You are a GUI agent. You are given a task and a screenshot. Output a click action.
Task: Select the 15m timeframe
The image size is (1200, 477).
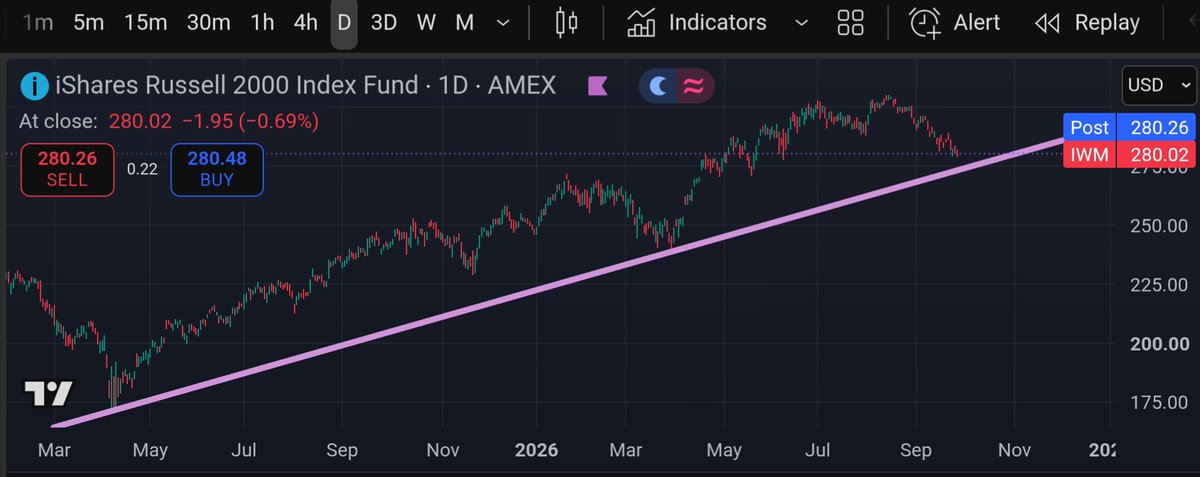(x=145, y=22)
